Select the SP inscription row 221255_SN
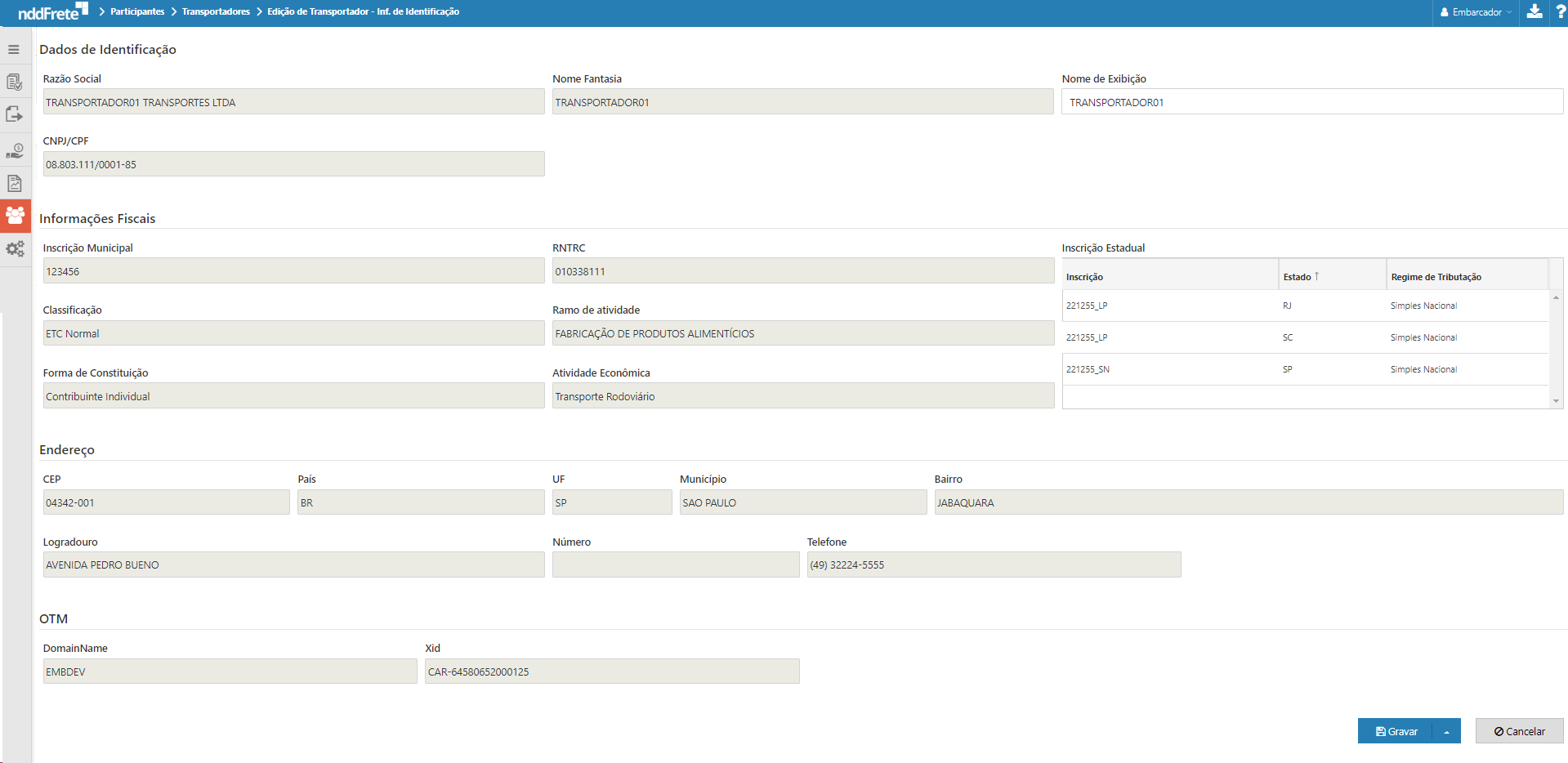 [1305, 369]
